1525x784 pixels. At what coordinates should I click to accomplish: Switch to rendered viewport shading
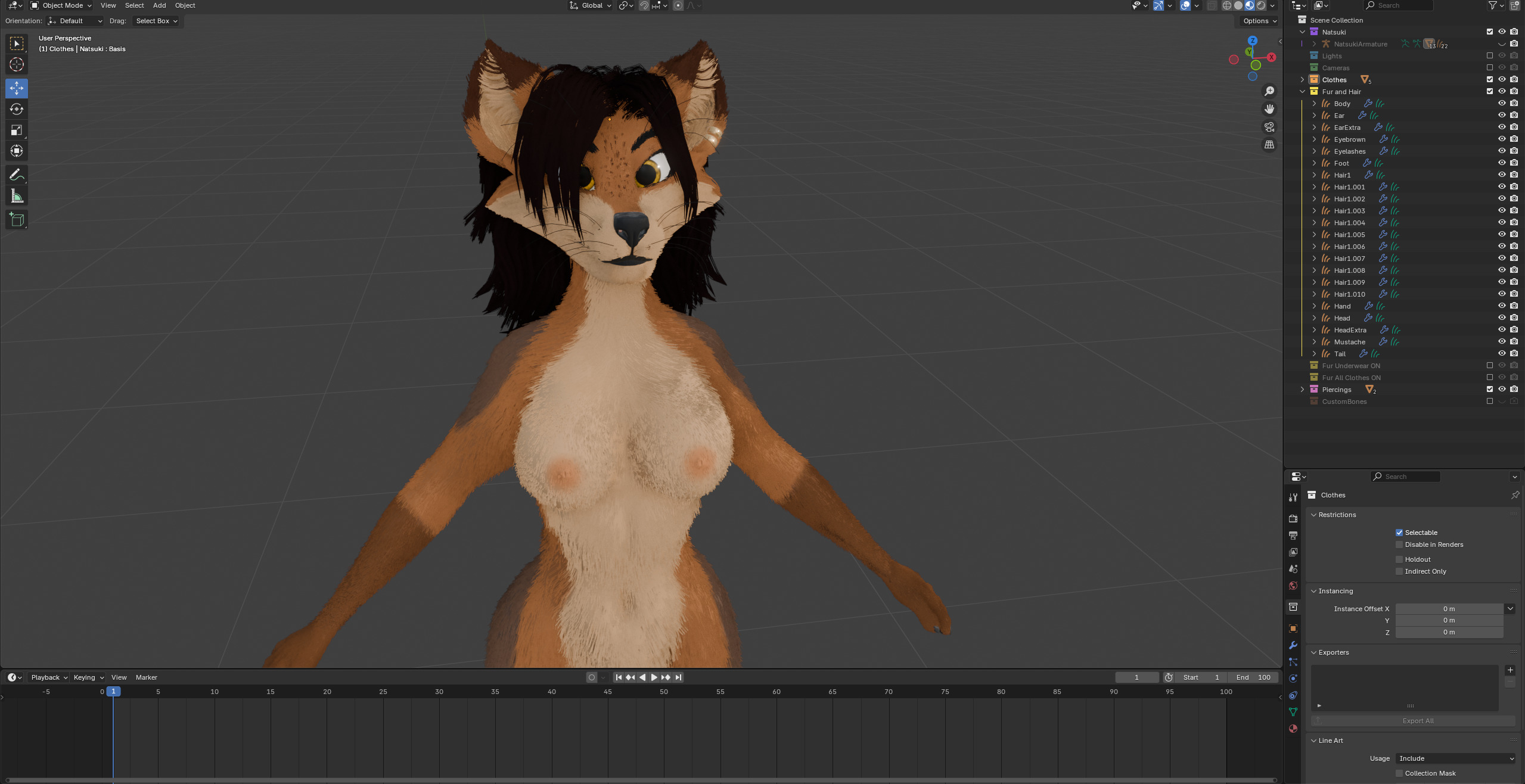tap(1261, 5)
